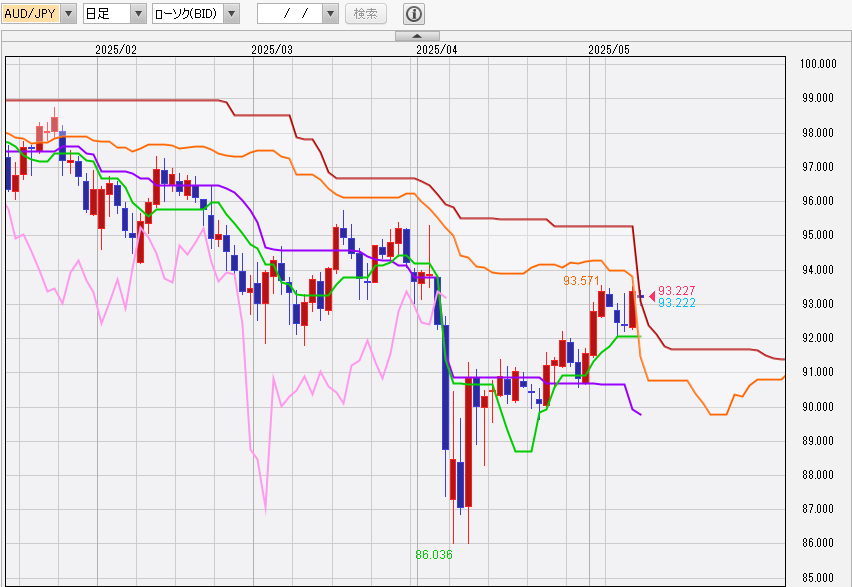
Task: Open the AUD/JPY currency pair dropdown arrow
Action: [68, 14]
